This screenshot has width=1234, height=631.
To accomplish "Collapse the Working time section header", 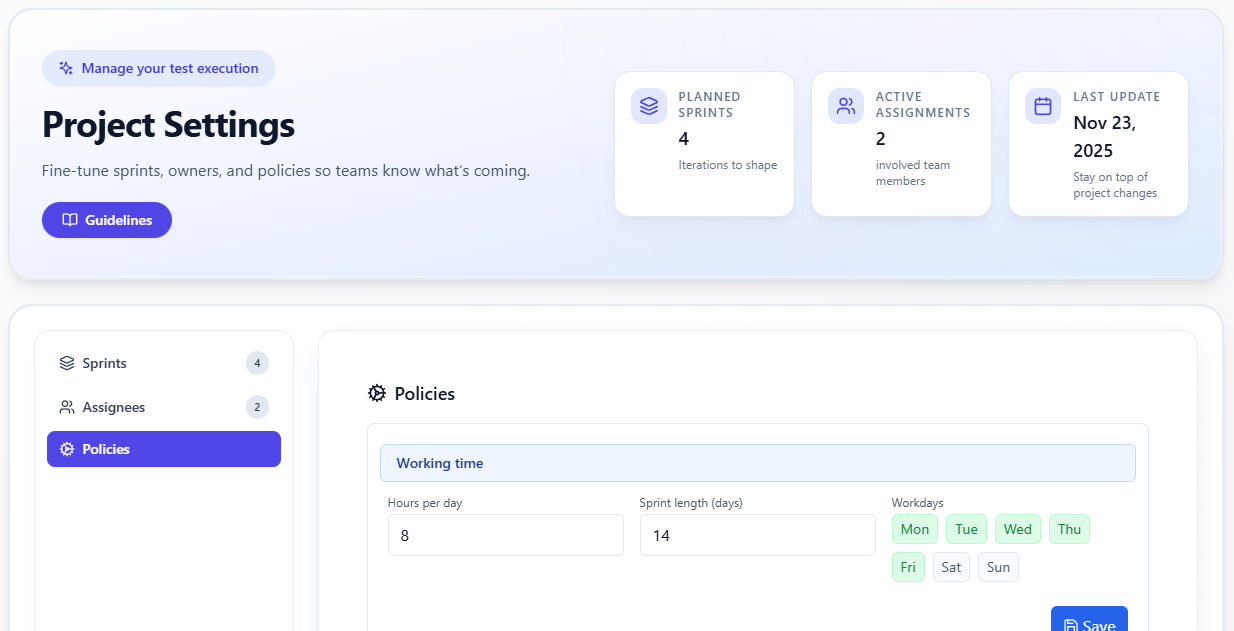I will pyautogui.click(x=757, y=462).
